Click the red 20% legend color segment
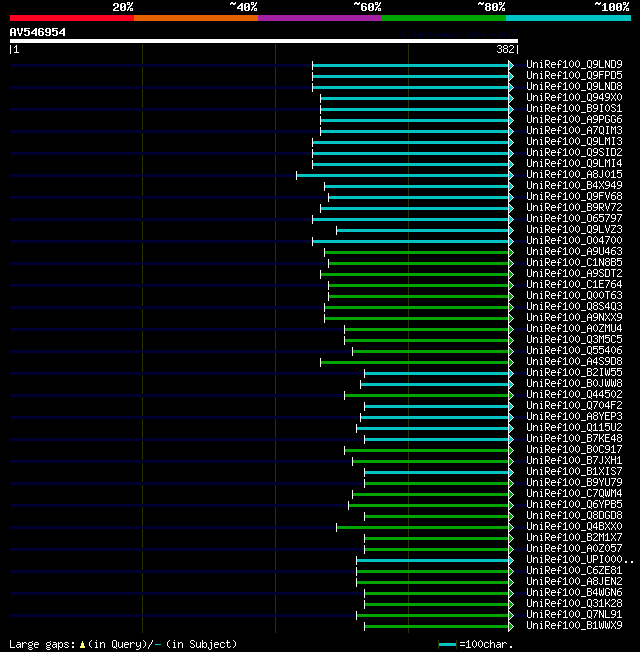Viewport: 640px width, 652px height. tap(72, 18)
